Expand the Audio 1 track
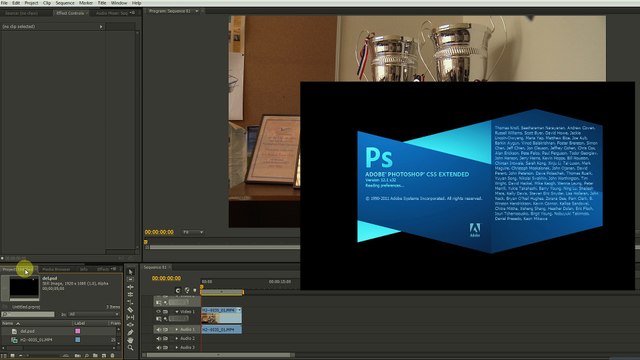This screenshot has width=640, height=360. pos(177,329)
